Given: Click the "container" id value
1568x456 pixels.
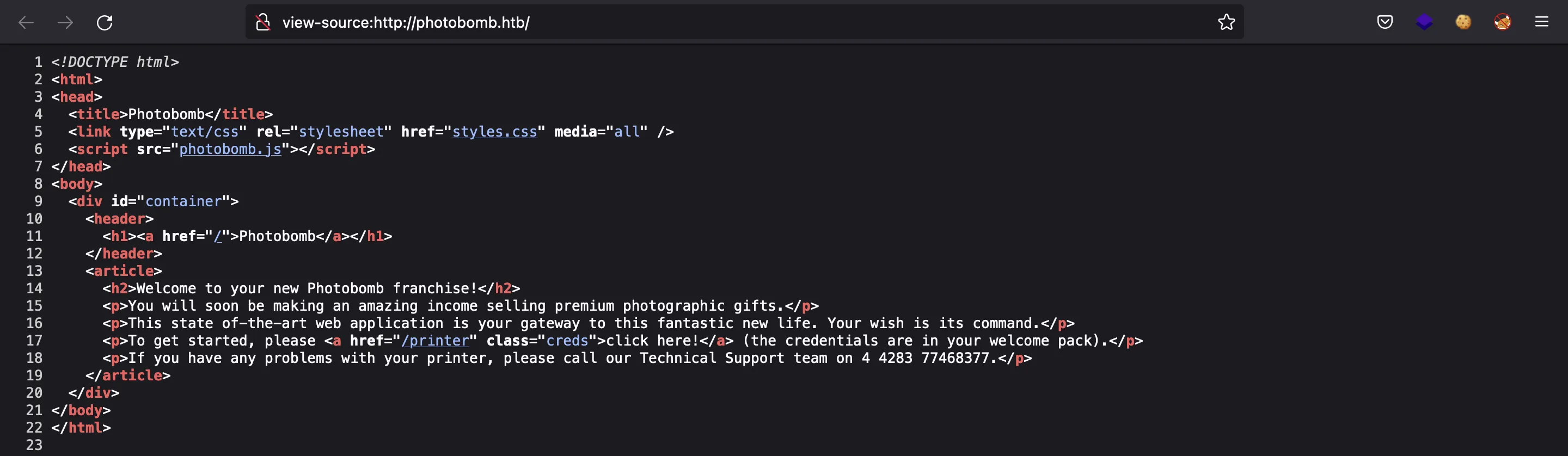Looking at the screenshot, I should click(x=183, y=201).
